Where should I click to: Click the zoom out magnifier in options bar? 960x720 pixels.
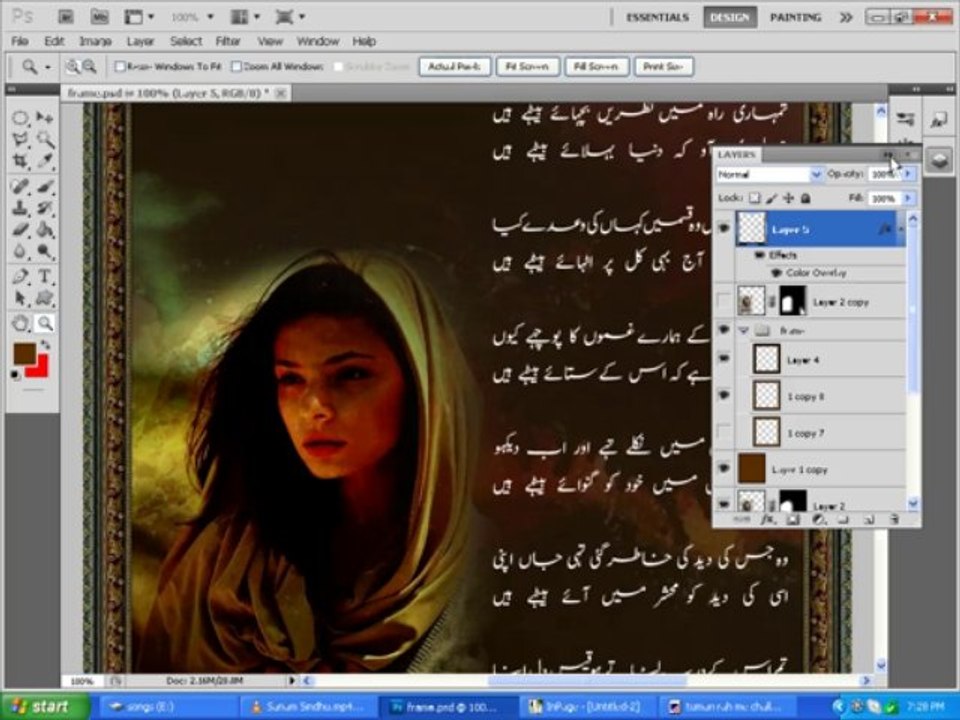tap(89, 66)
